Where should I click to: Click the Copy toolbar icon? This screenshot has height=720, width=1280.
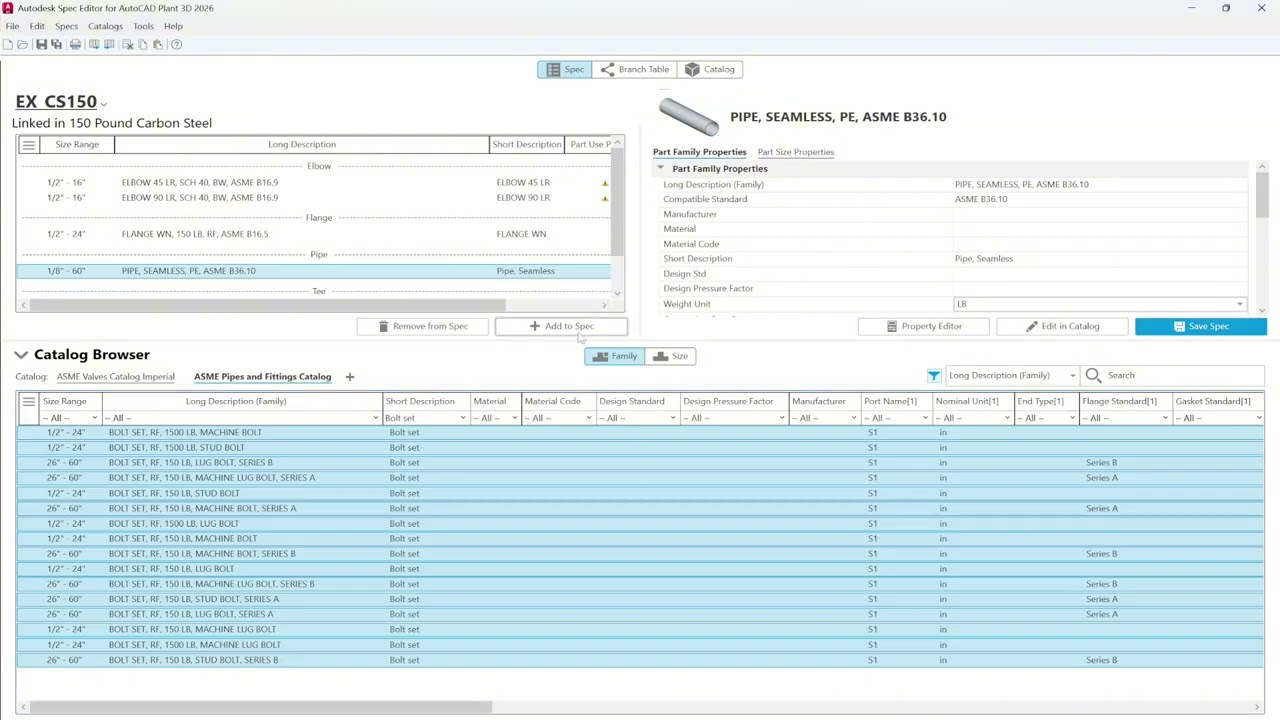[x=143, y=44]
